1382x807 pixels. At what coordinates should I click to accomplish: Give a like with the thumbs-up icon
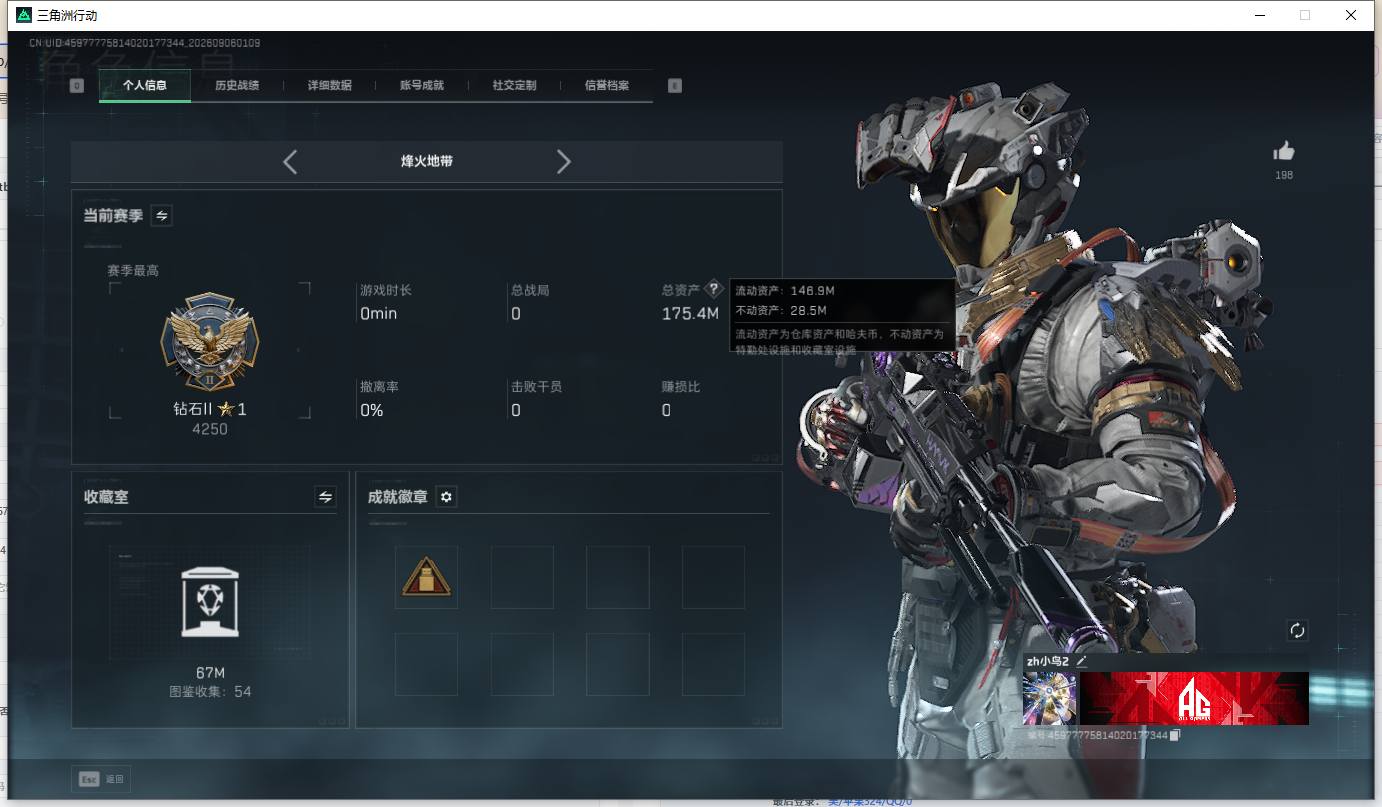point(1284,151)
